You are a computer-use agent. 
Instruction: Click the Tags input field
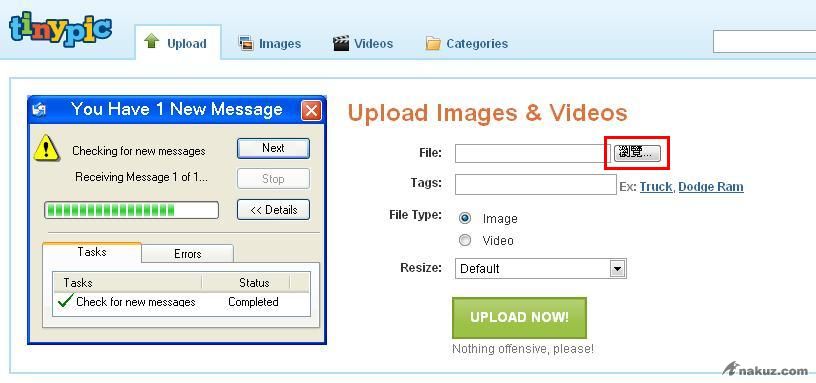pos(536,184)
